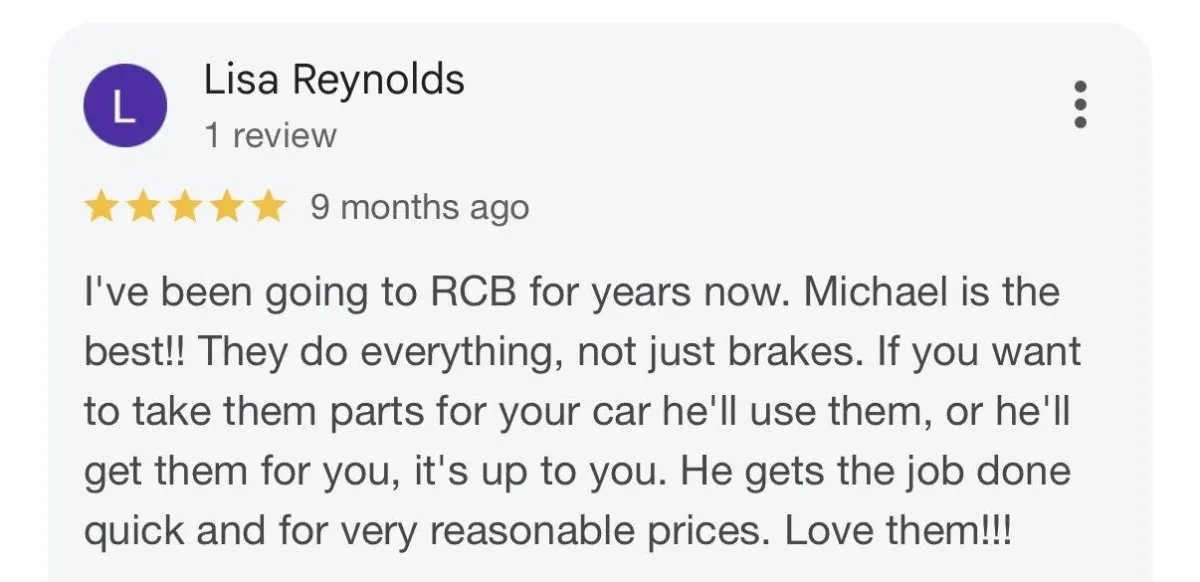The width and height of the screenshot is (1200, 582).
Task: Click the "9 months ago" timestamp
Action: [x=419, y=208]
